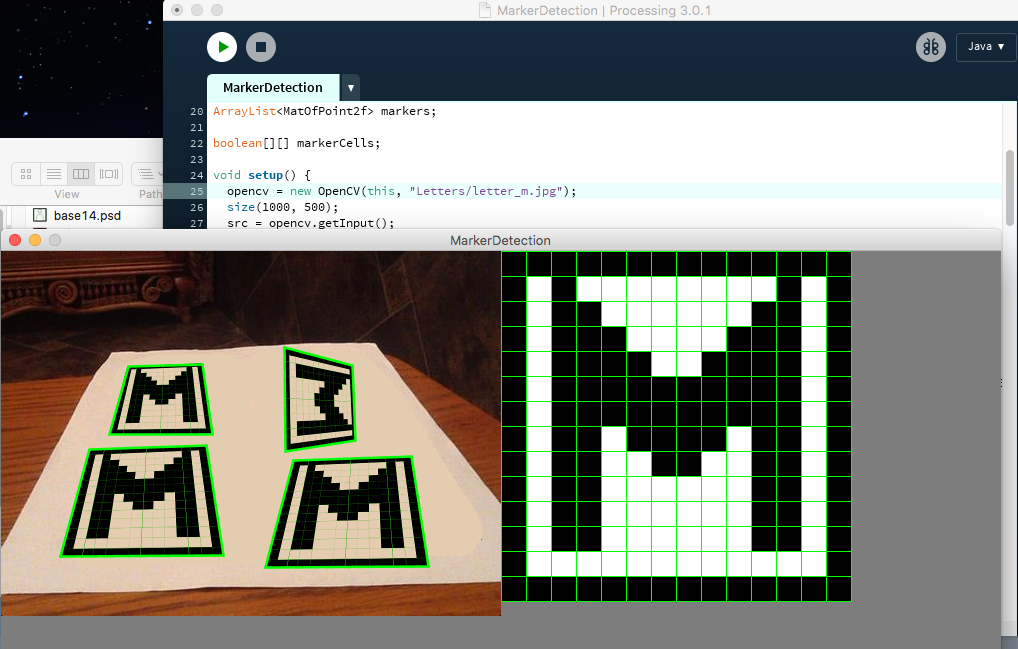
Task: Select the base14.psd file
Action: [x=85, y=215]
